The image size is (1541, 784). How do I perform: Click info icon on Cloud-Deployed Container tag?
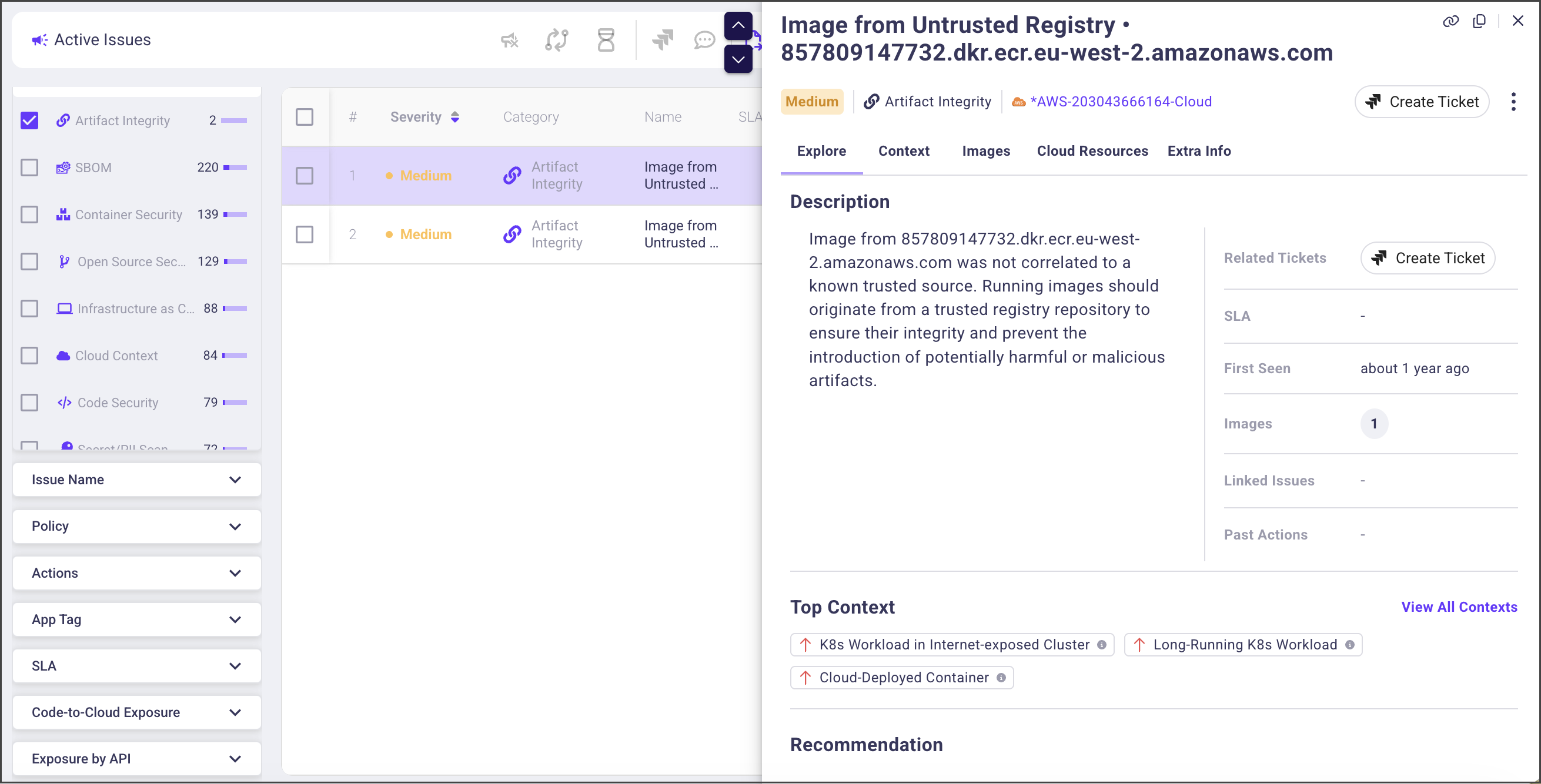coord(1001,678)
